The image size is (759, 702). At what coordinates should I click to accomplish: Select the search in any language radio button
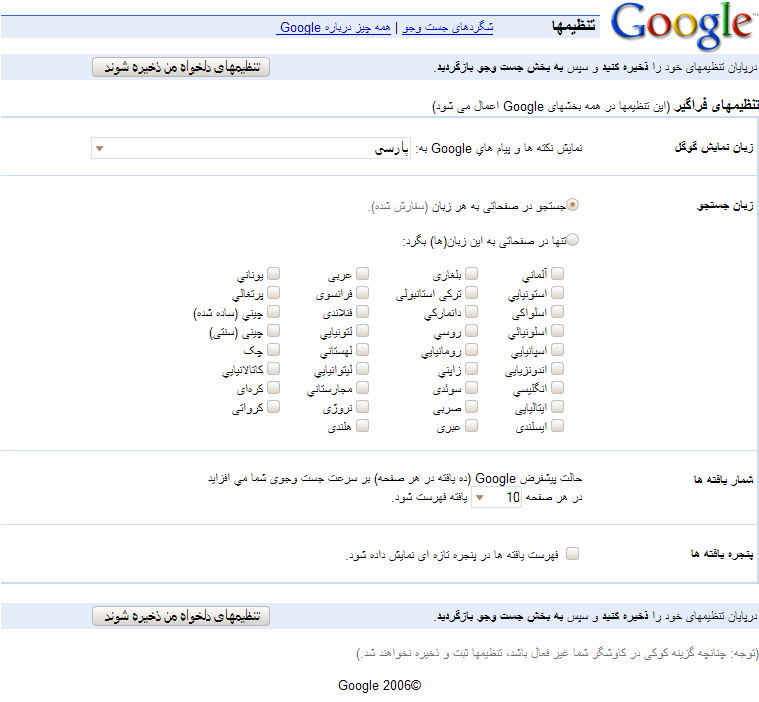click(573, 205)
